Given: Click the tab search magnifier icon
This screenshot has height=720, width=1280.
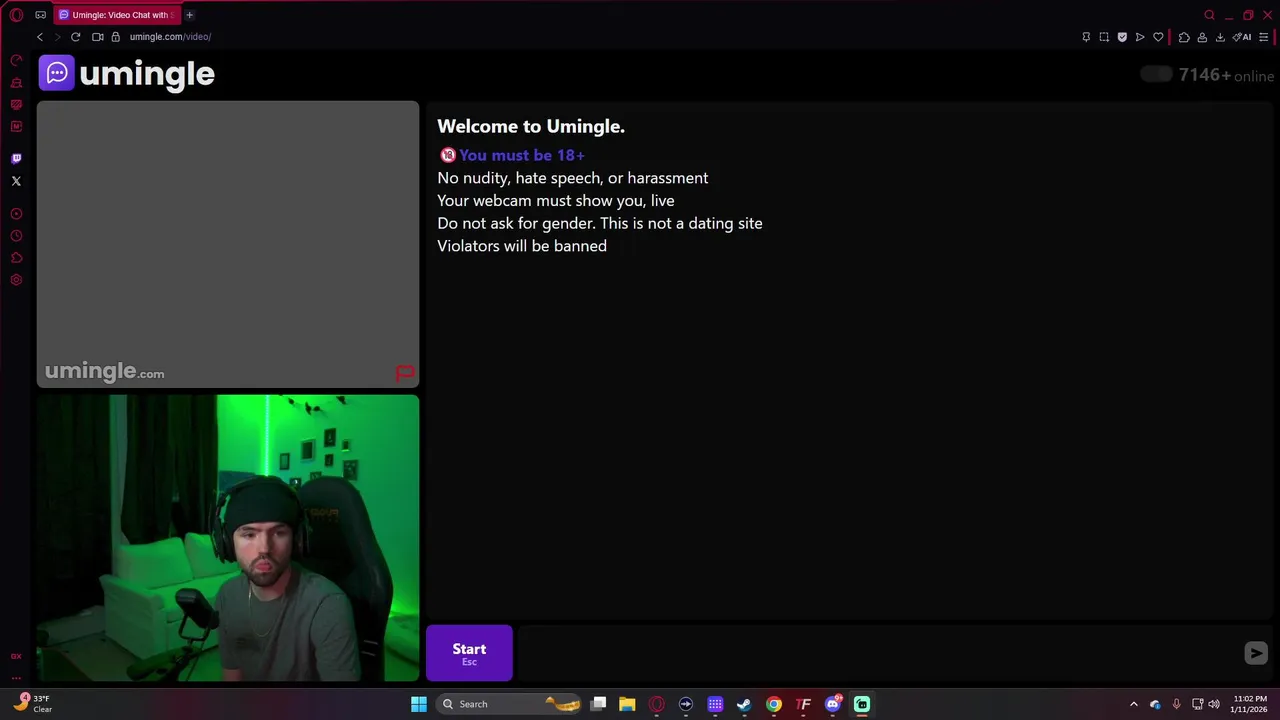Looking at the screenshot, I should click(x=1209, y=15).
